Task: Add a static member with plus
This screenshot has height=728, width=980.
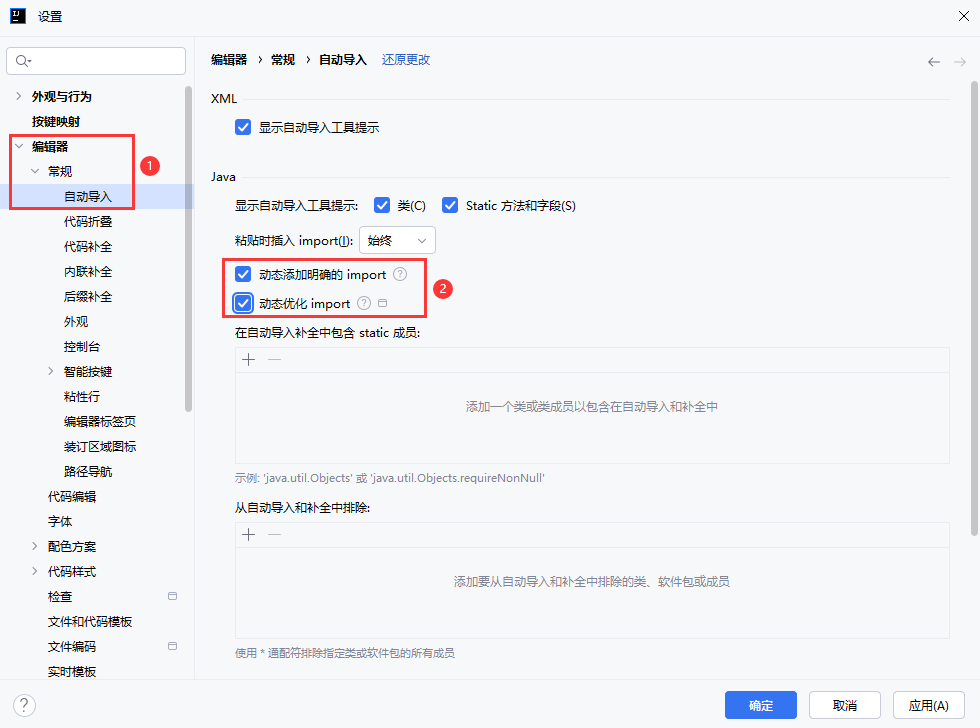Action: coord(249,359)
